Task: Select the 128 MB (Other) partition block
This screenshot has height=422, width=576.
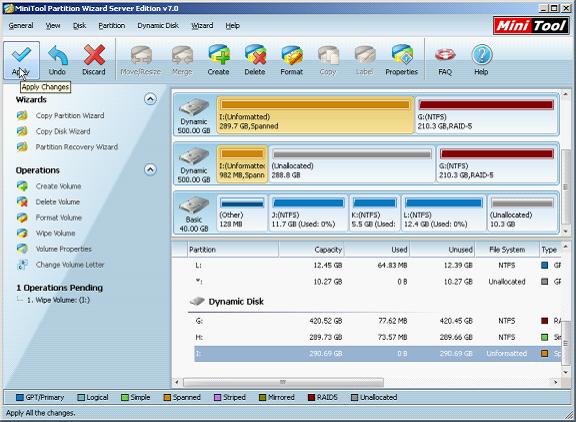Action: (242, 213)
